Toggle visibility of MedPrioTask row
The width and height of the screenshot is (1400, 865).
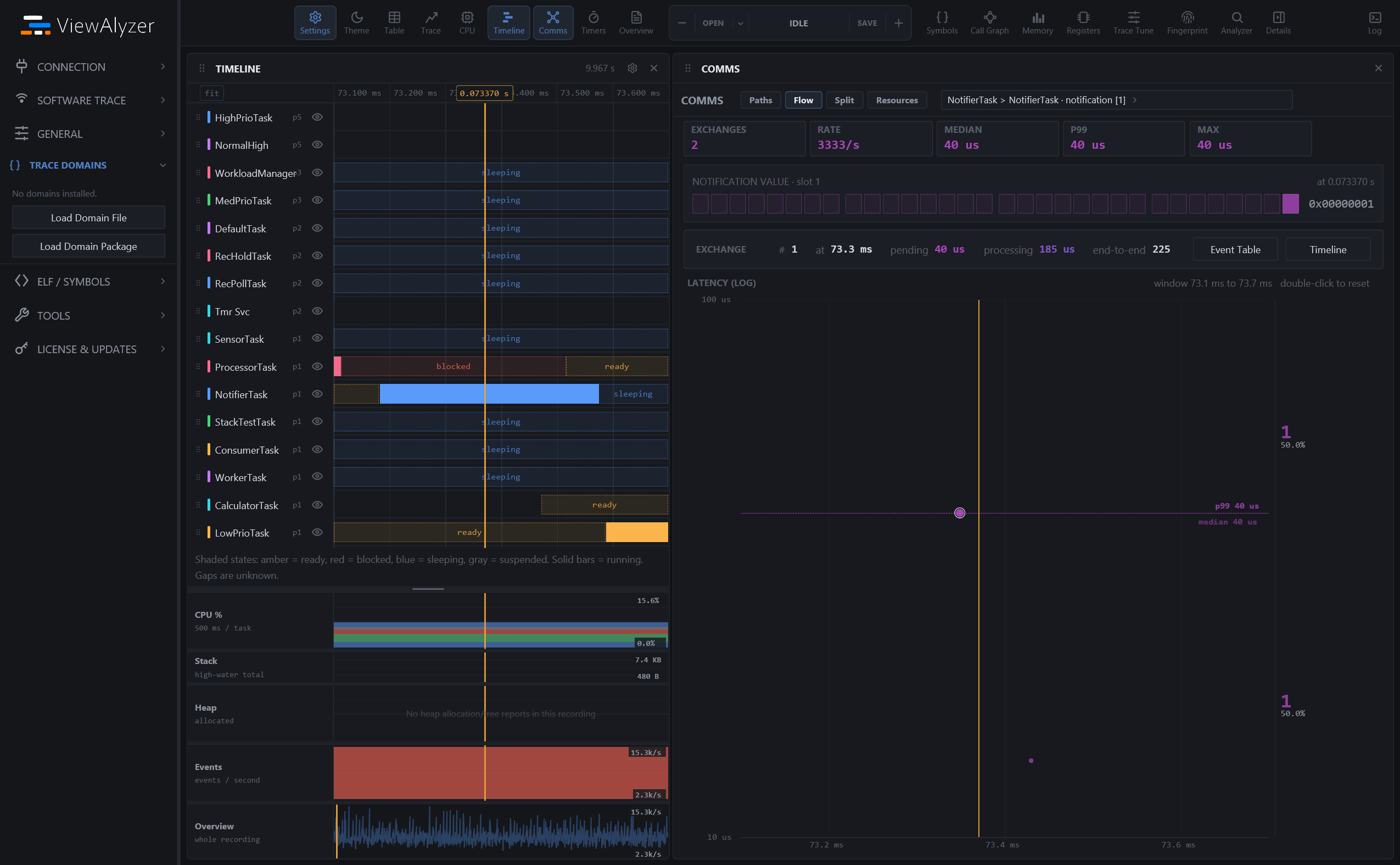click(x=317, y=200)
